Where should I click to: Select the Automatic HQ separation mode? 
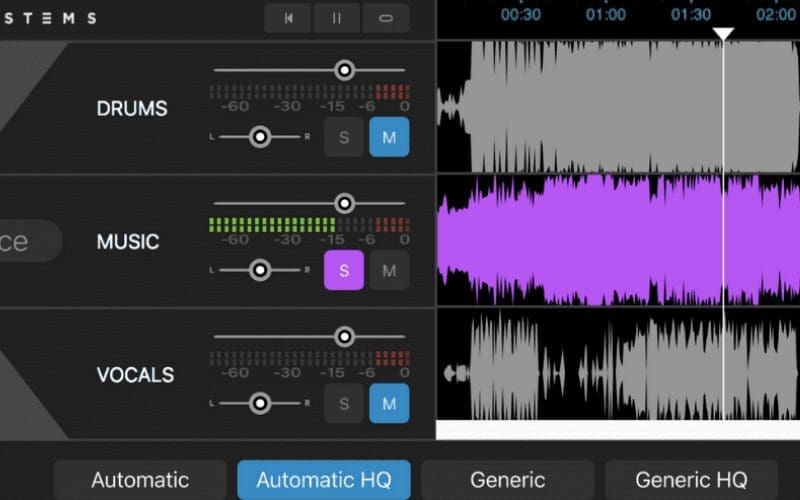[324, 480]
